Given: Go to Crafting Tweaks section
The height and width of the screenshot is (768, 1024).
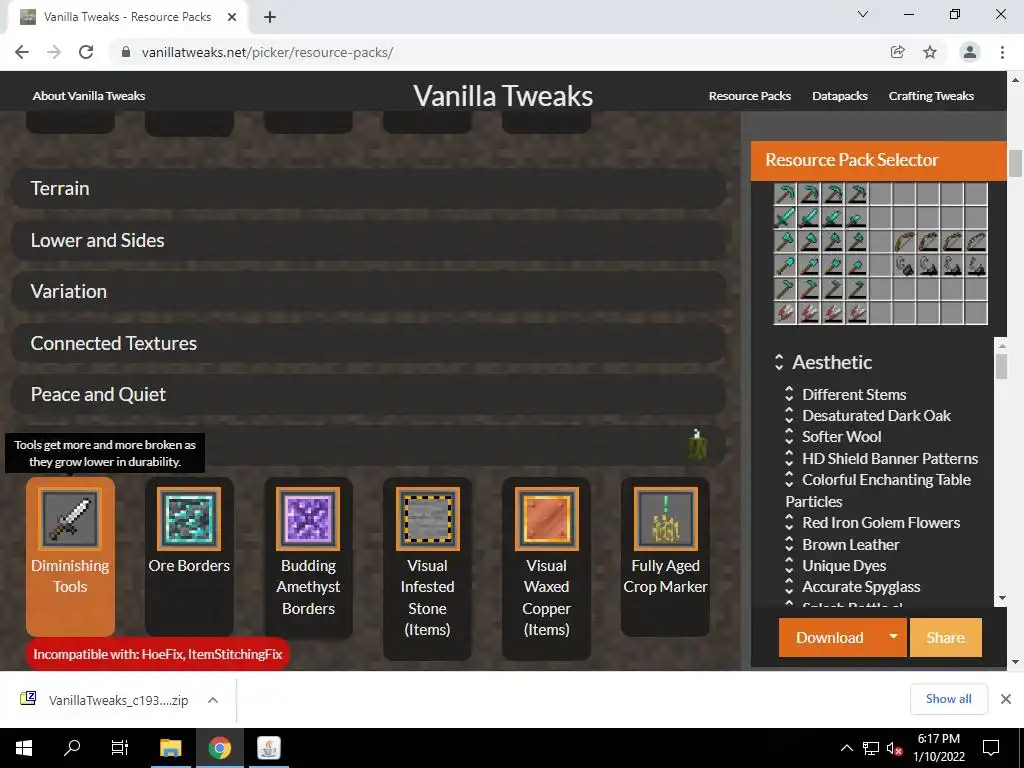Looking at the screenshot, I should [x=931, y=96].
